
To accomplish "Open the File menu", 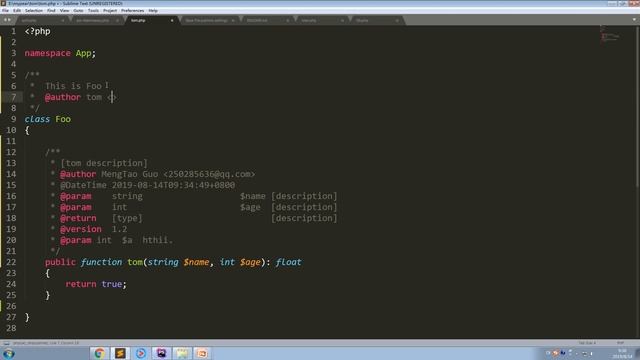I will 5,11.
